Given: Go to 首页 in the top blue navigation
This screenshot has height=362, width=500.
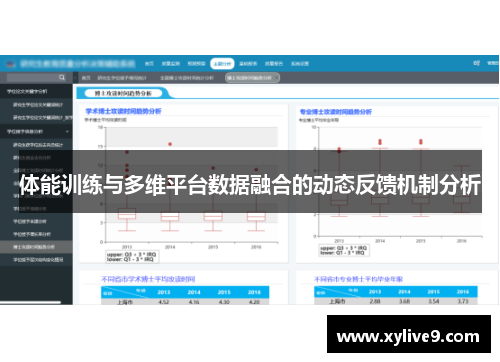Looking at the screenshot, I should [149, 64].
